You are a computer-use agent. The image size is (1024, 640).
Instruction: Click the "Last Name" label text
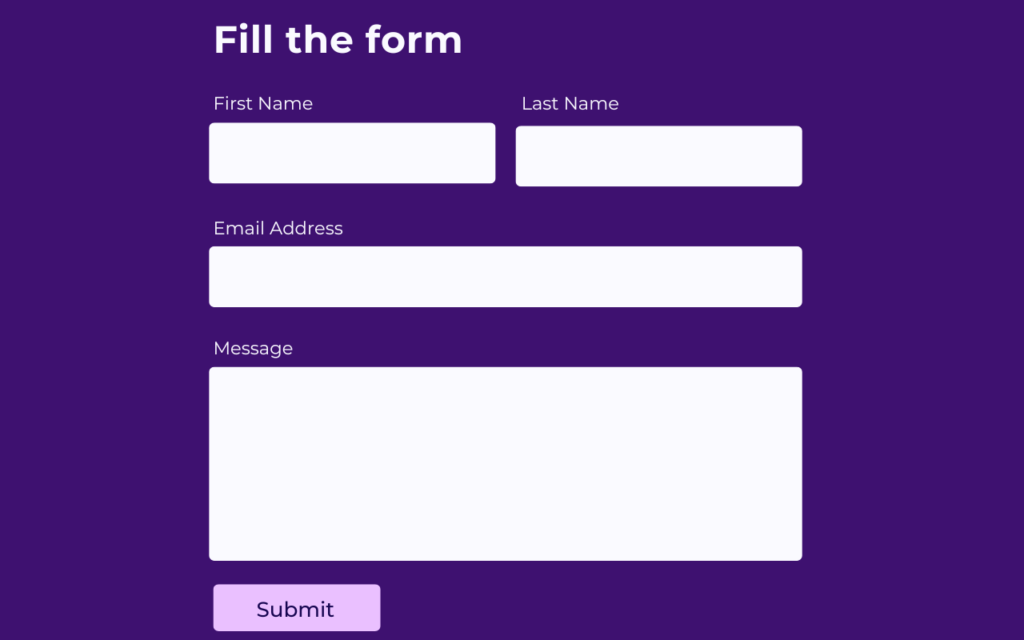pyautogui.click(x=570, y=104)
